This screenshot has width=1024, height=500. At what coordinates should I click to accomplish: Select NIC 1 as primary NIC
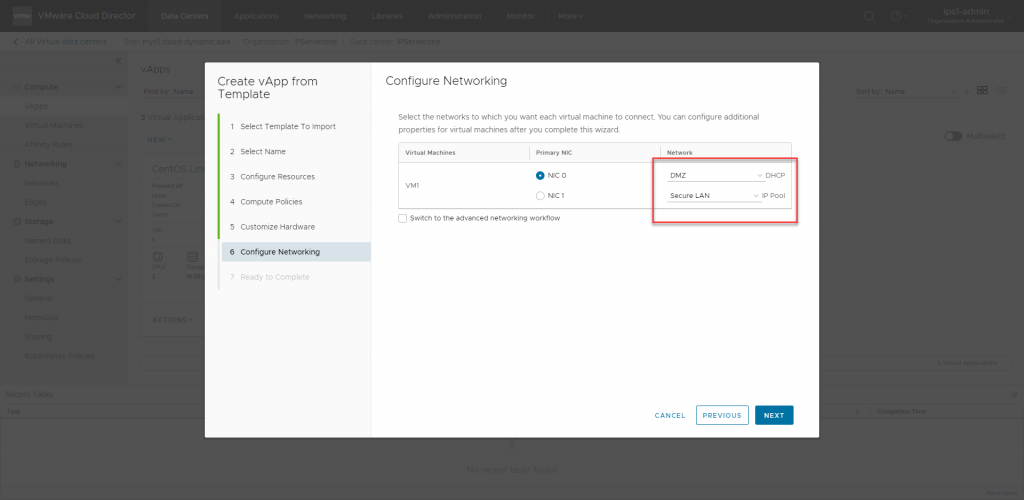pos(541,195)
